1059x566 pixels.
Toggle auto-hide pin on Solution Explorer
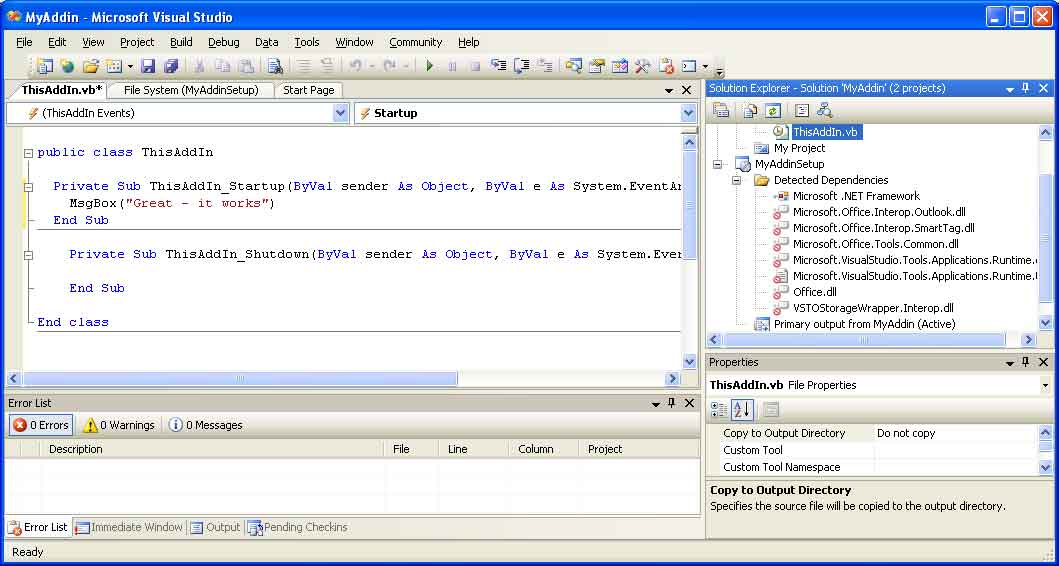[1026, 88]
